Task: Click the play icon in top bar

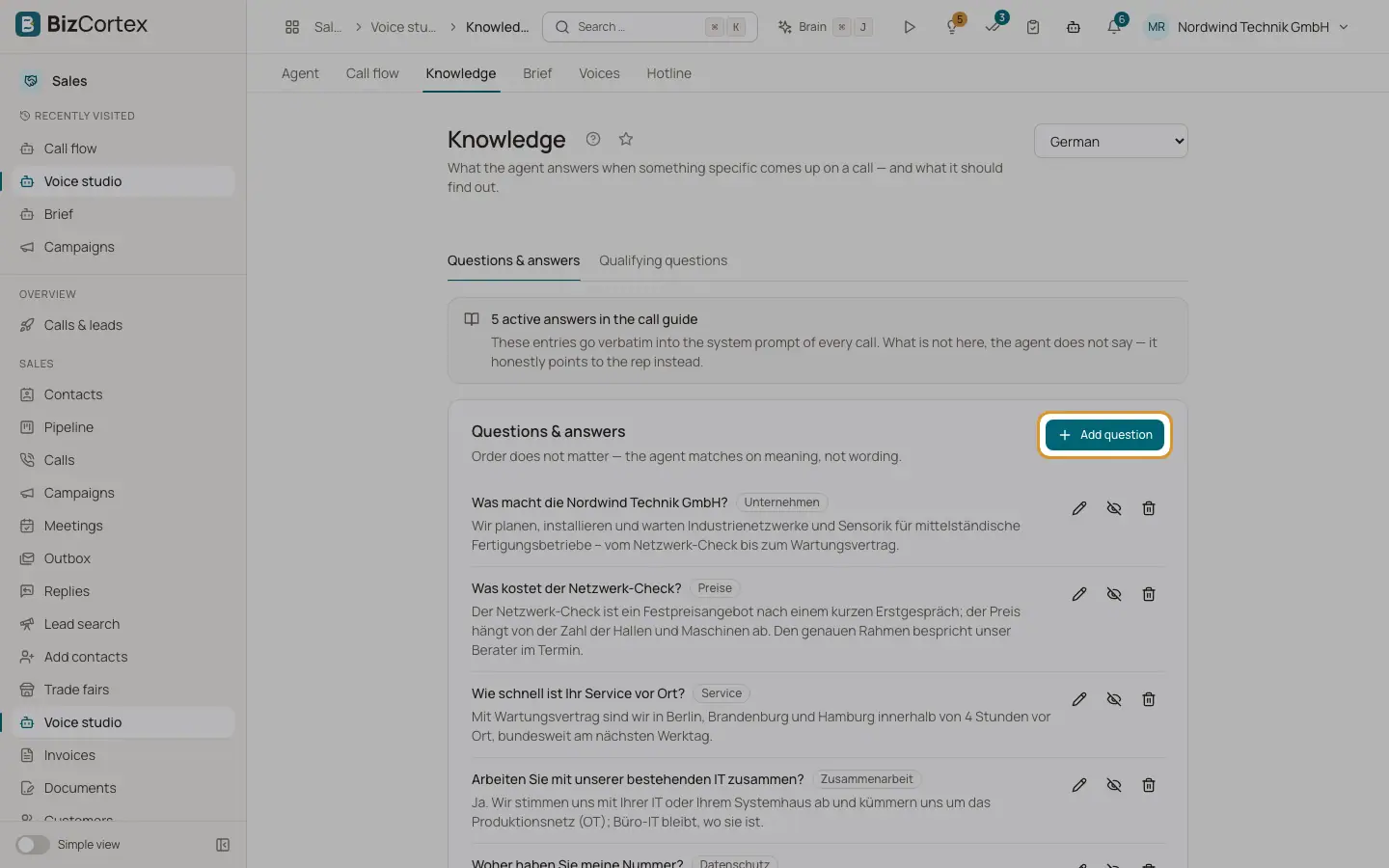Action: pos(909,27)
